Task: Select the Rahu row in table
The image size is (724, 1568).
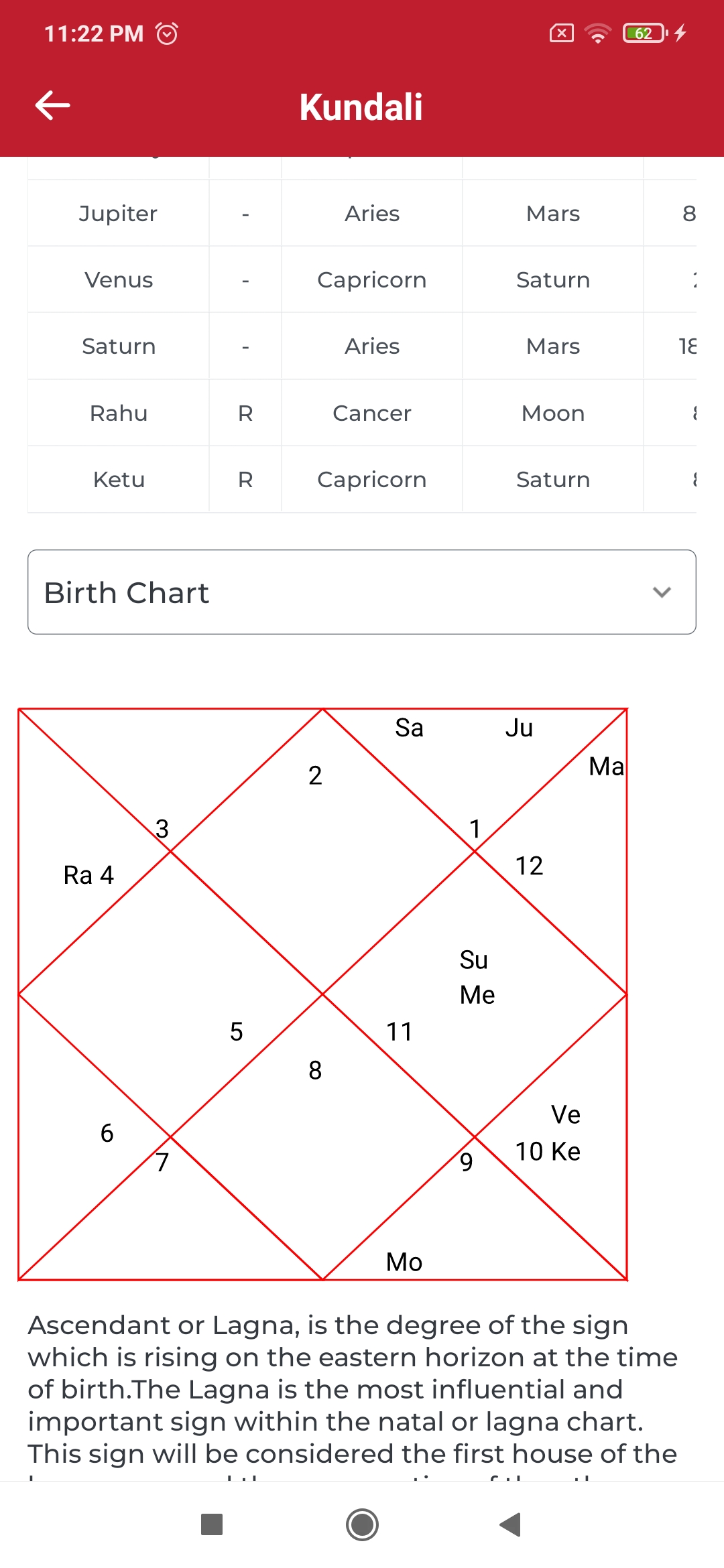Action: tap(362, 413)
